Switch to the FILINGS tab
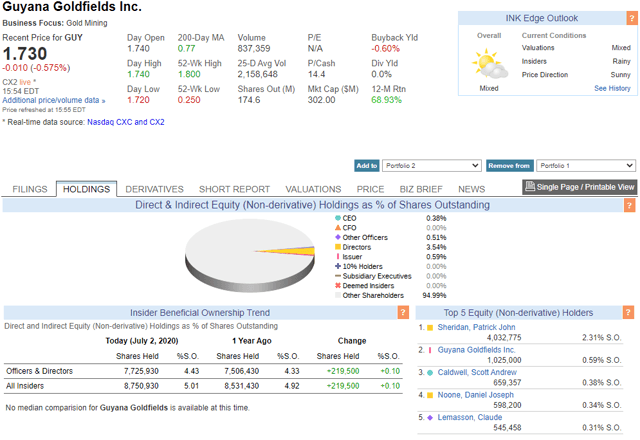Viewport: 640px width, 440px height. tap(30, 189)
